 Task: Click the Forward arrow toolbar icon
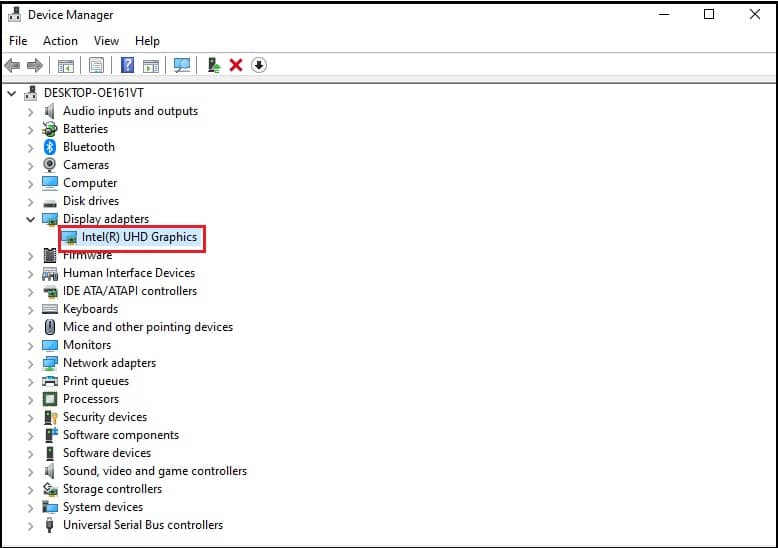[x=35, y=65]
